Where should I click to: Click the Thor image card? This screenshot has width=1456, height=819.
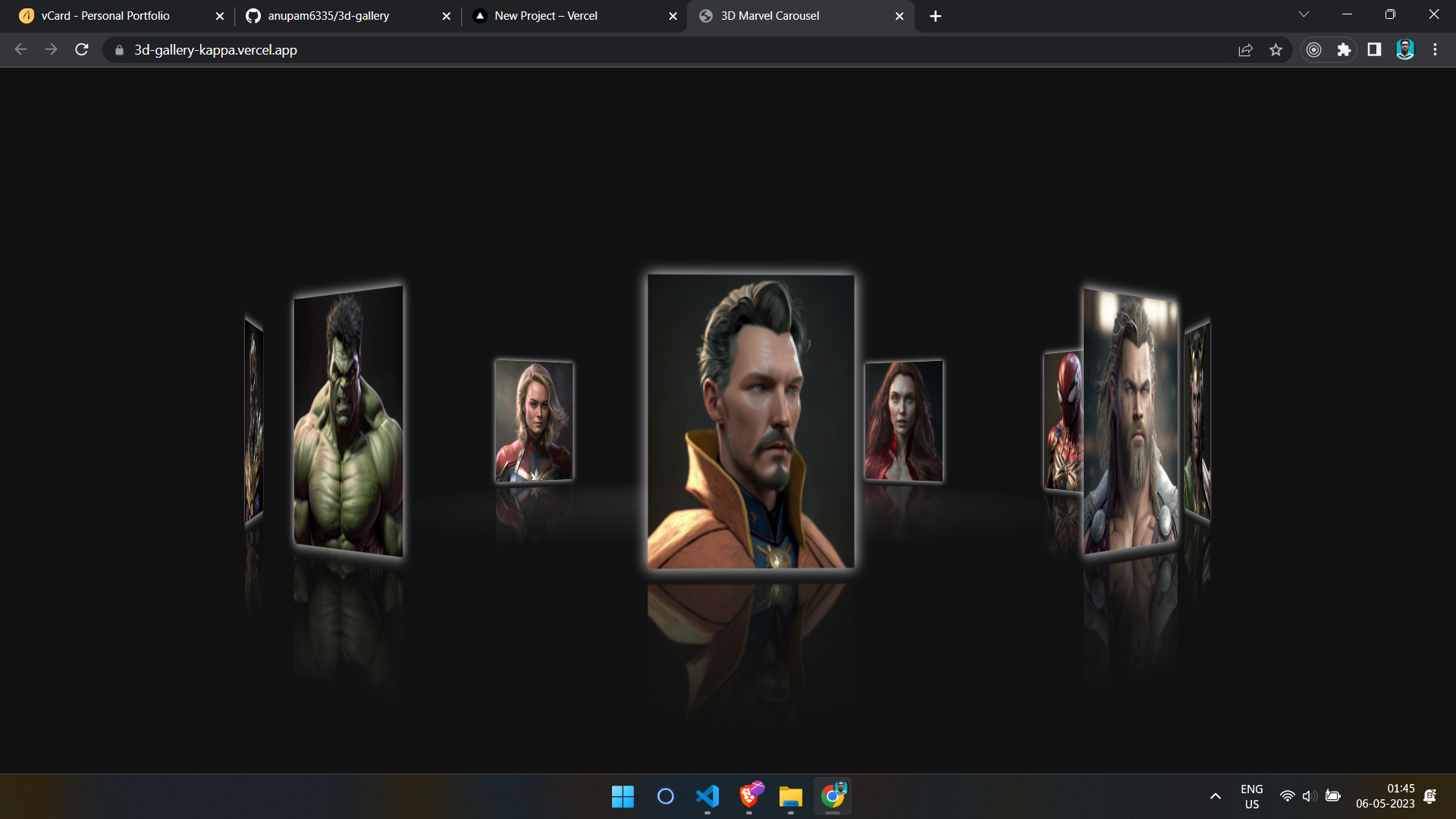[1131, 422]
